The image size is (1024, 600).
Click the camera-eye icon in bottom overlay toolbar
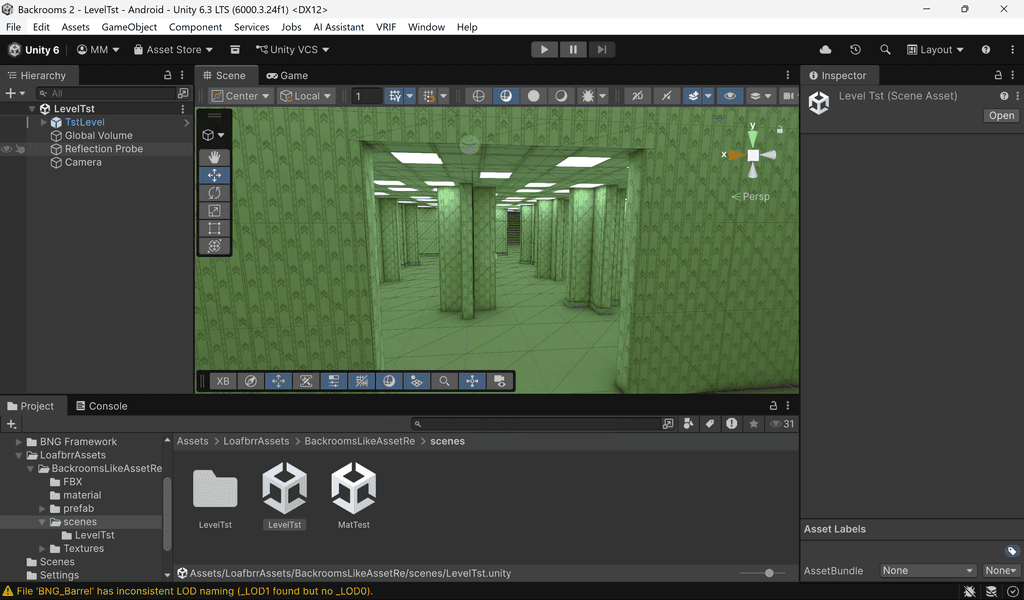click(x=500, y=381)
